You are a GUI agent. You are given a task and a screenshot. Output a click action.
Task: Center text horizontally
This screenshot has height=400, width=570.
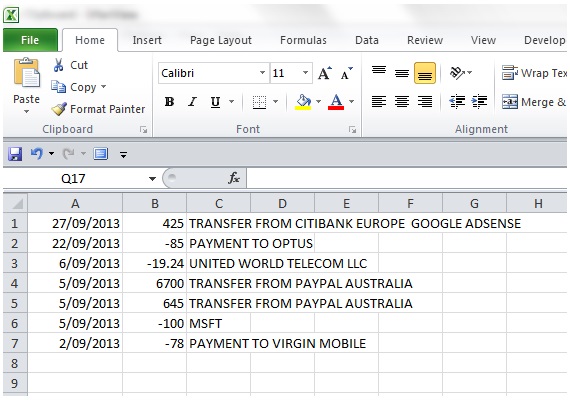(402, 101)
